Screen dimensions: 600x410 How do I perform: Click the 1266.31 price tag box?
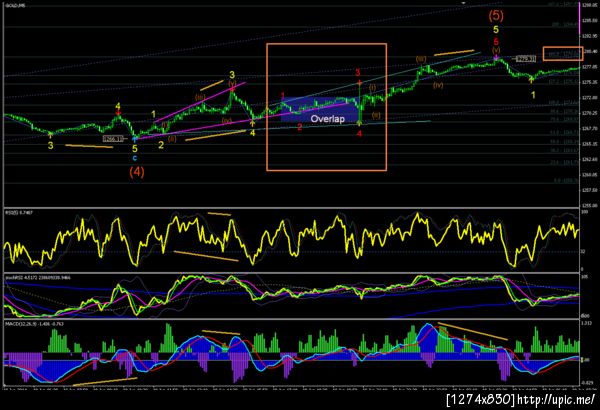[113, 139]
